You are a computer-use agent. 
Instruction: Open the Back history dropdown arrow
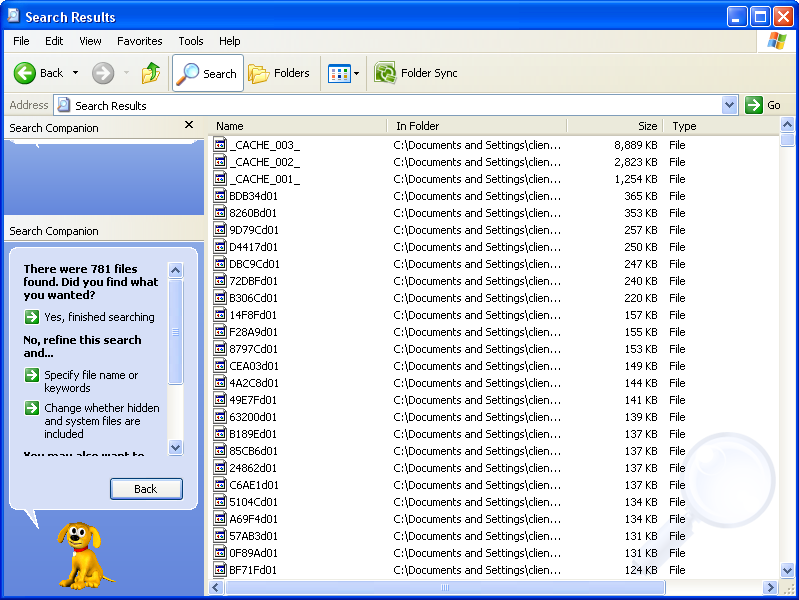pos(75,73)
